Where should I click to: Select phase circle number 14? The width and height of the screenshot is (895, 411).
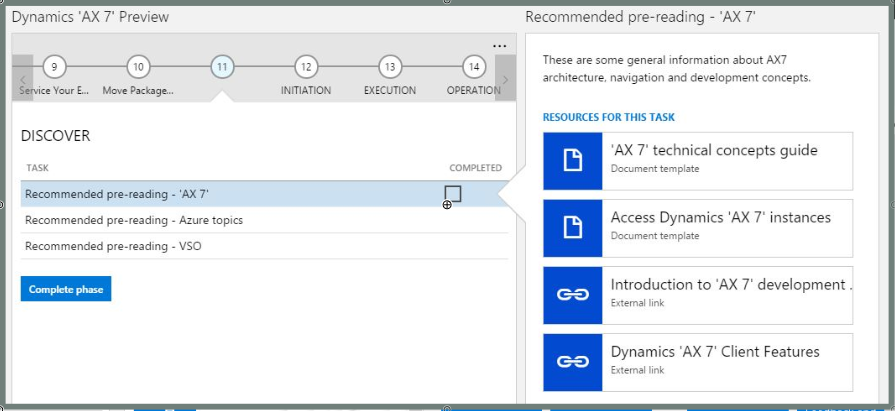coord(474,67)
